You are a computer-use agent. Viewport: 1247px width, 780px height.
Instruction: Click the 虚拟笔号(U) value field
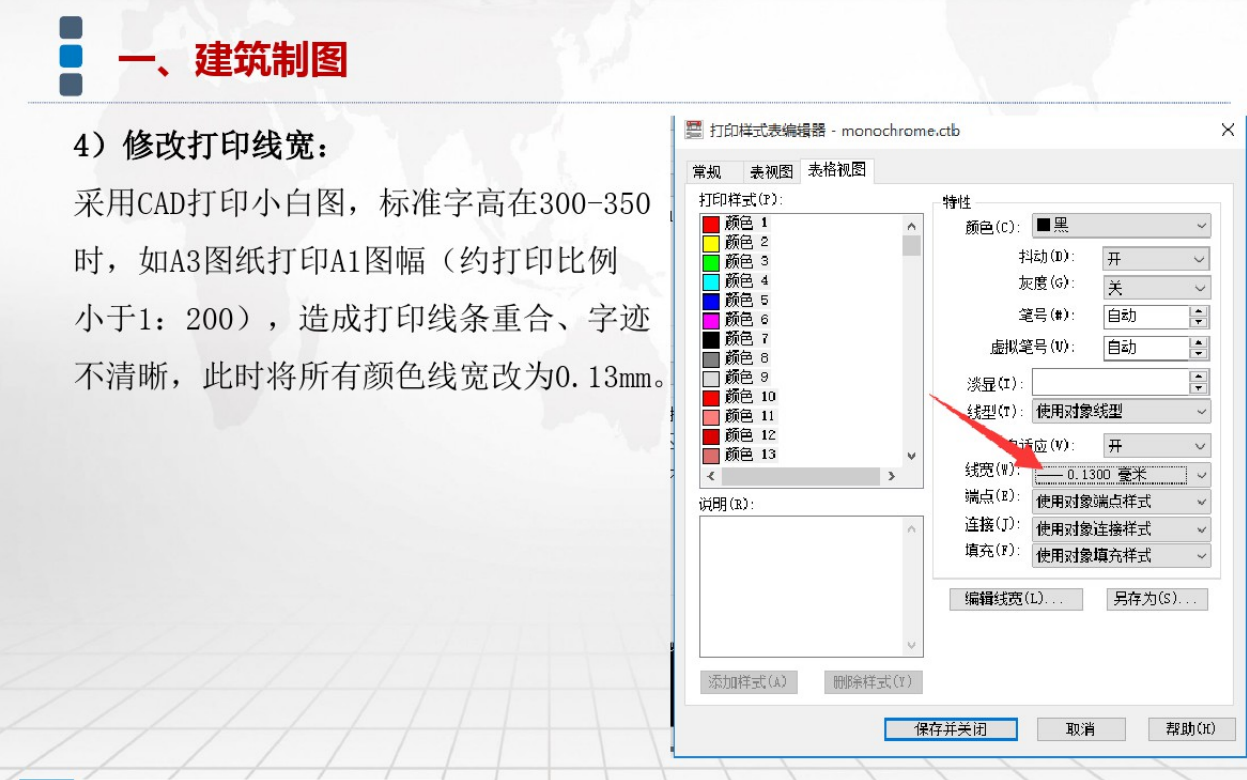point(1146,347)
